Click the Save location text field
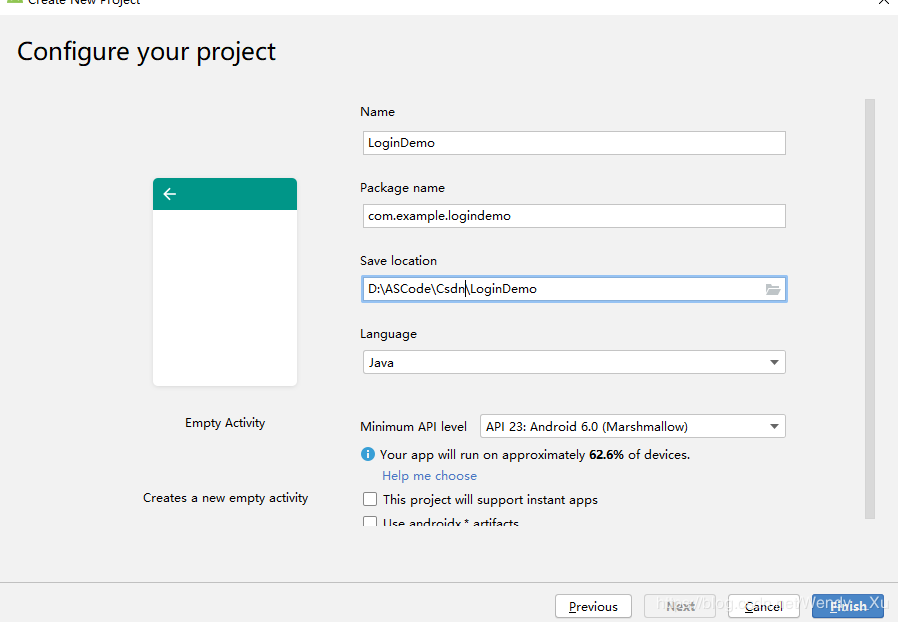 click(x=560, y=289)
